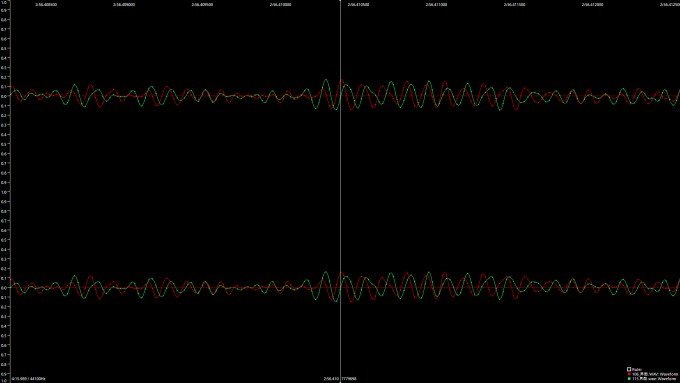Image resolution: width=680 pixels, height=383 pixels.
Task: Click the duration and 44100Hz sample rate readout
Action: (29, 379)
